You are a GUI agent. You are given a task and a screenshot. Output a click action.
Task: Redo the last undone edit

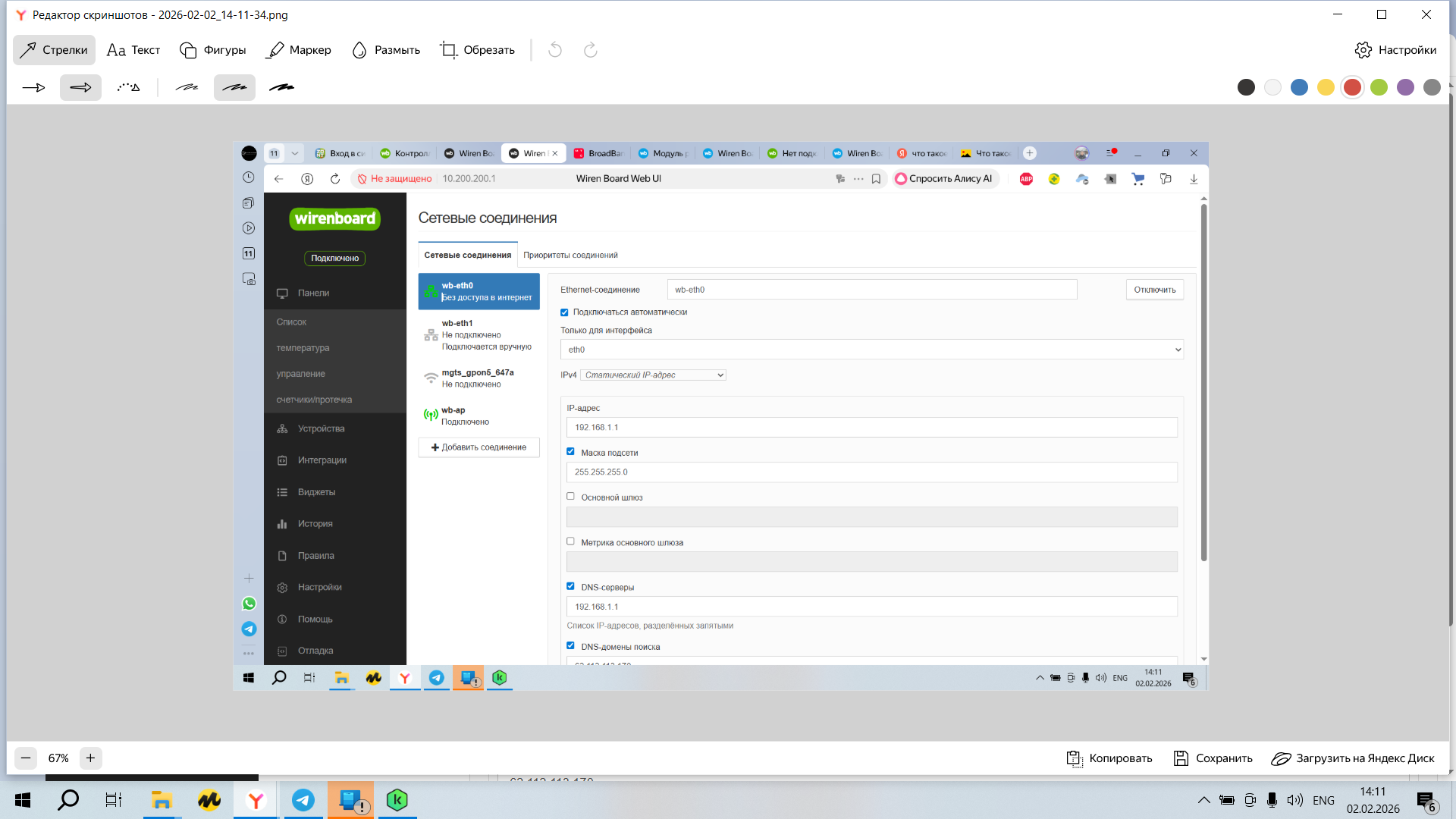coord(591,50)
